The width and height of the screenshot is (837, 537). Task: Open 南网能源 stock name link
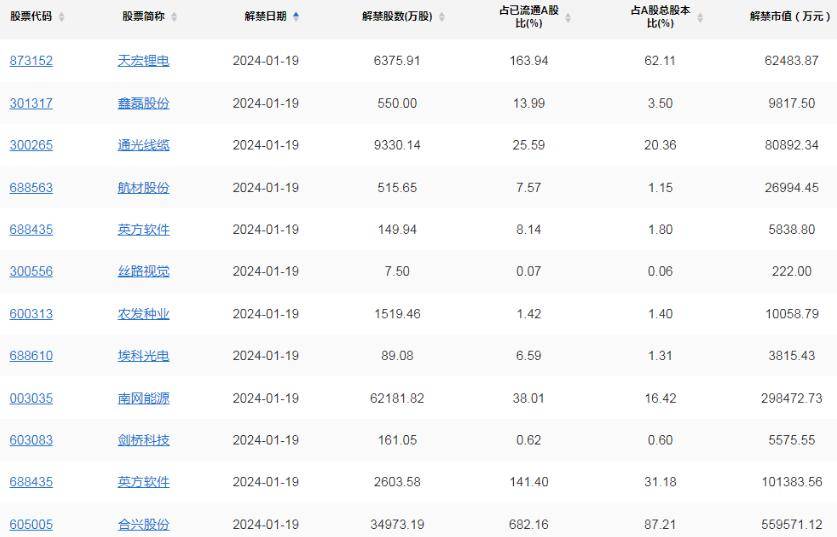tap(143, 398)
